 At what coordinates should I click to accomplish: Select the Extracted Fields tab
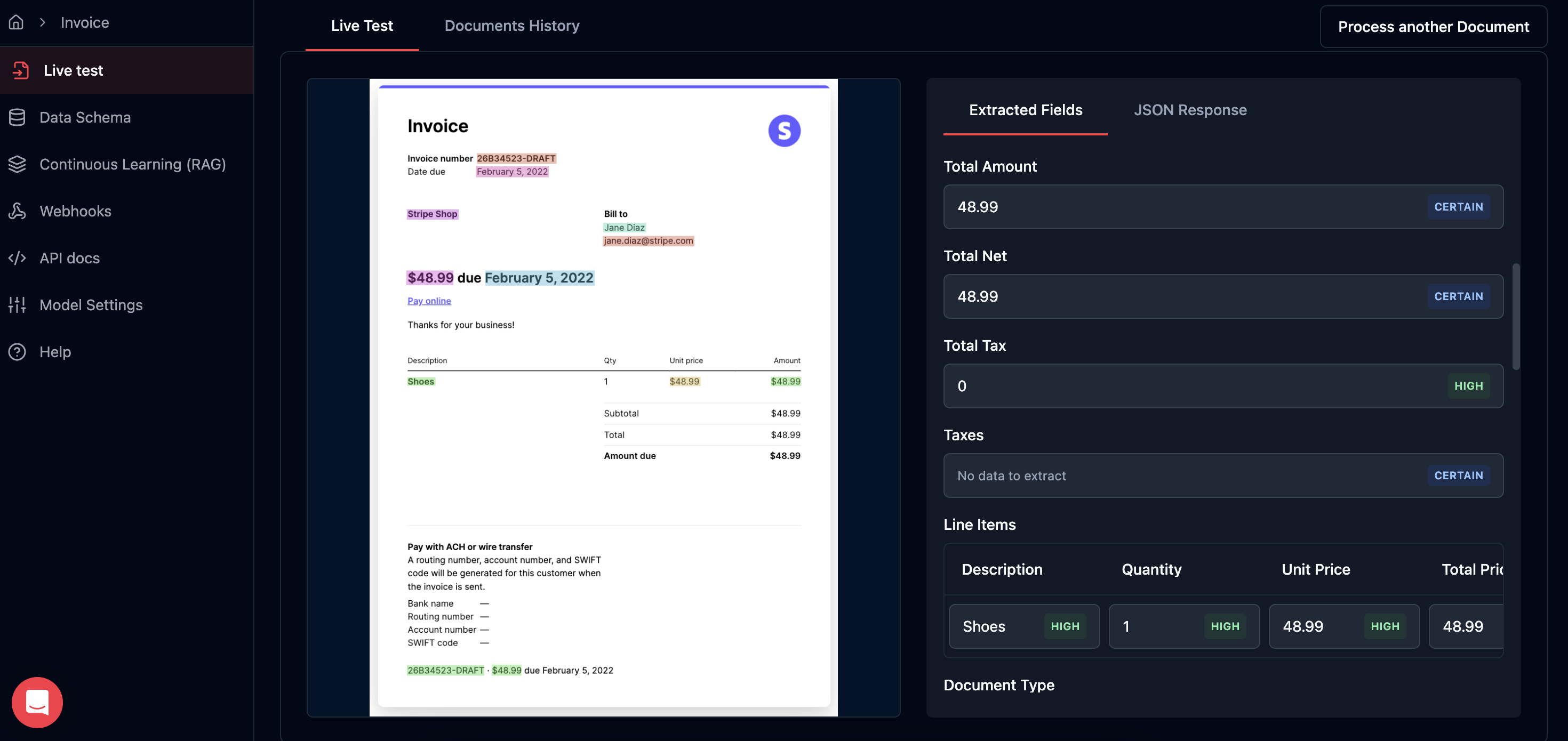(x=1025, y=110)
